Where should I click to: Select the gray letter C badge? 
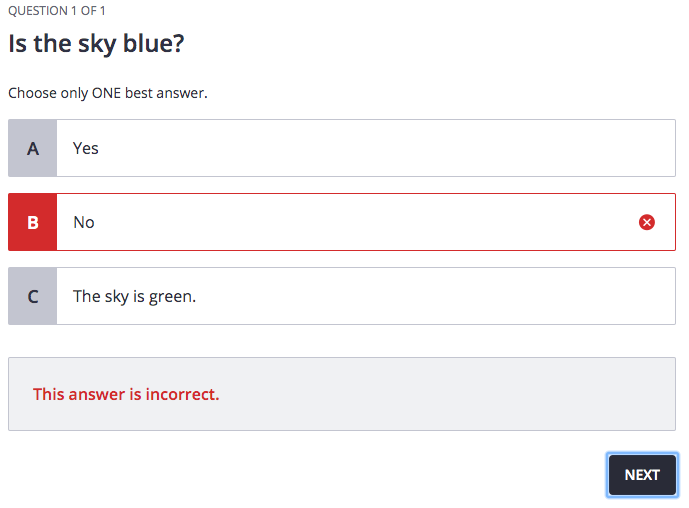pos(33,296)
